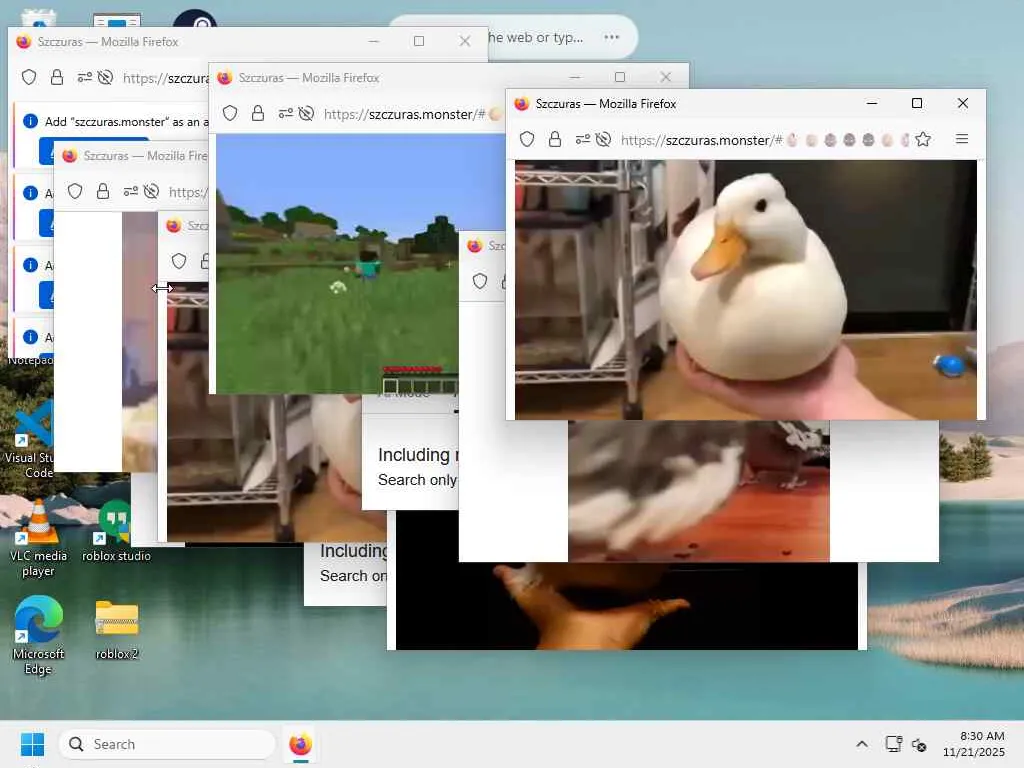Click the blurry flapping duck video below front window
1024x768 pixels.
(x=699, y=490)
